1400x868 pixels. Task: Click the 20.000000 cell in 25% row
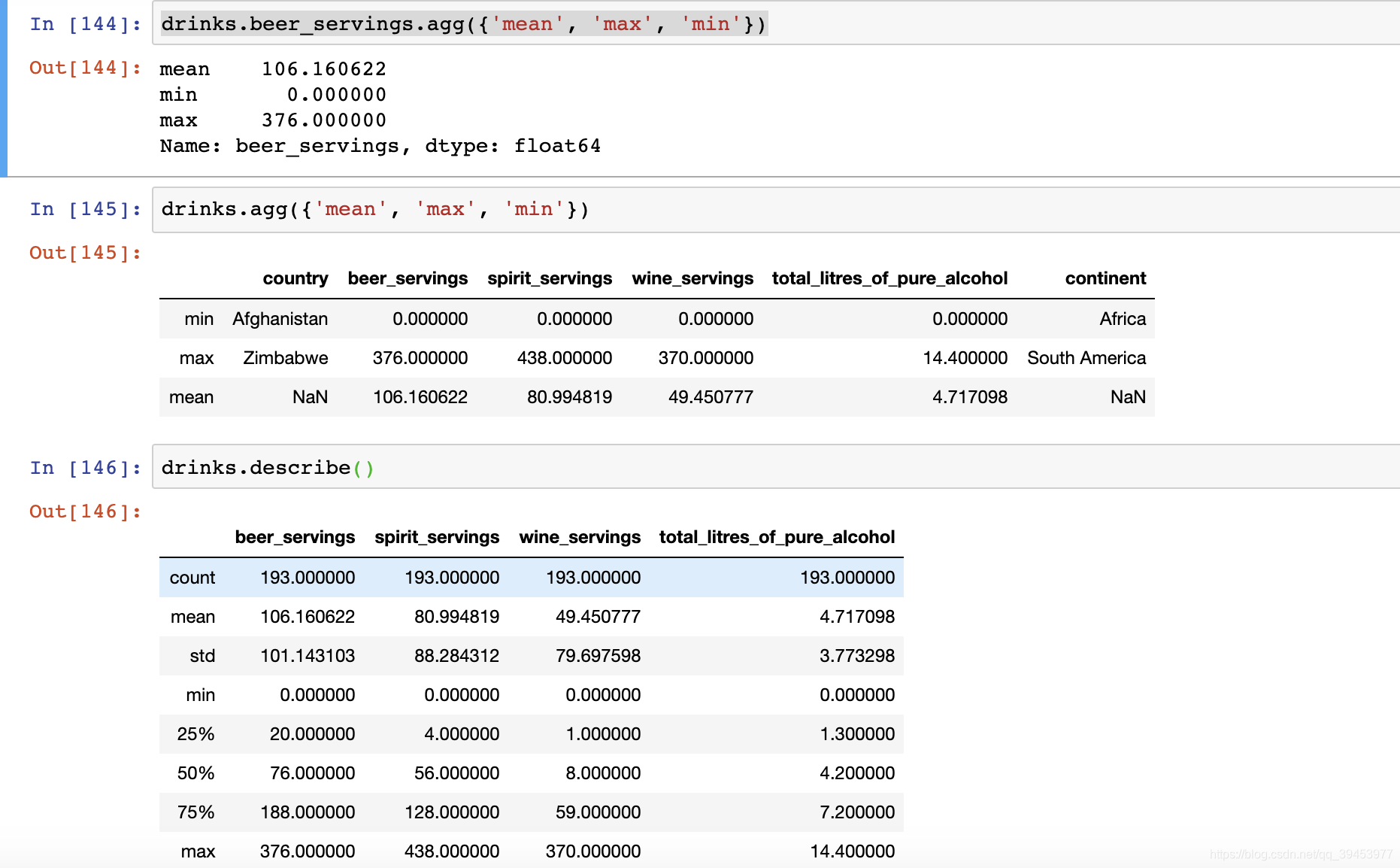click(312, 734)
